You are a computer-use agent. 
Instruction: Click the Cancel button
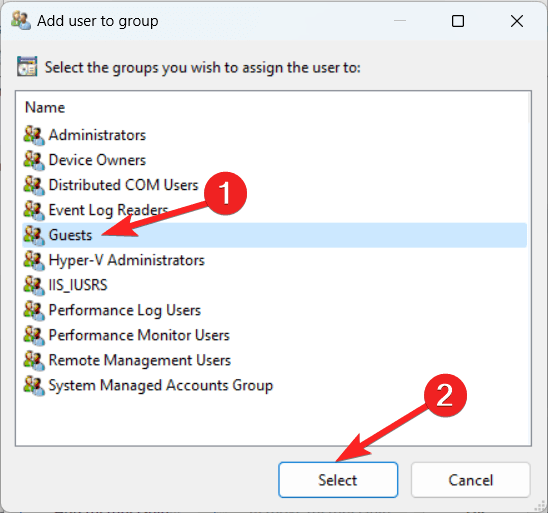471,480
